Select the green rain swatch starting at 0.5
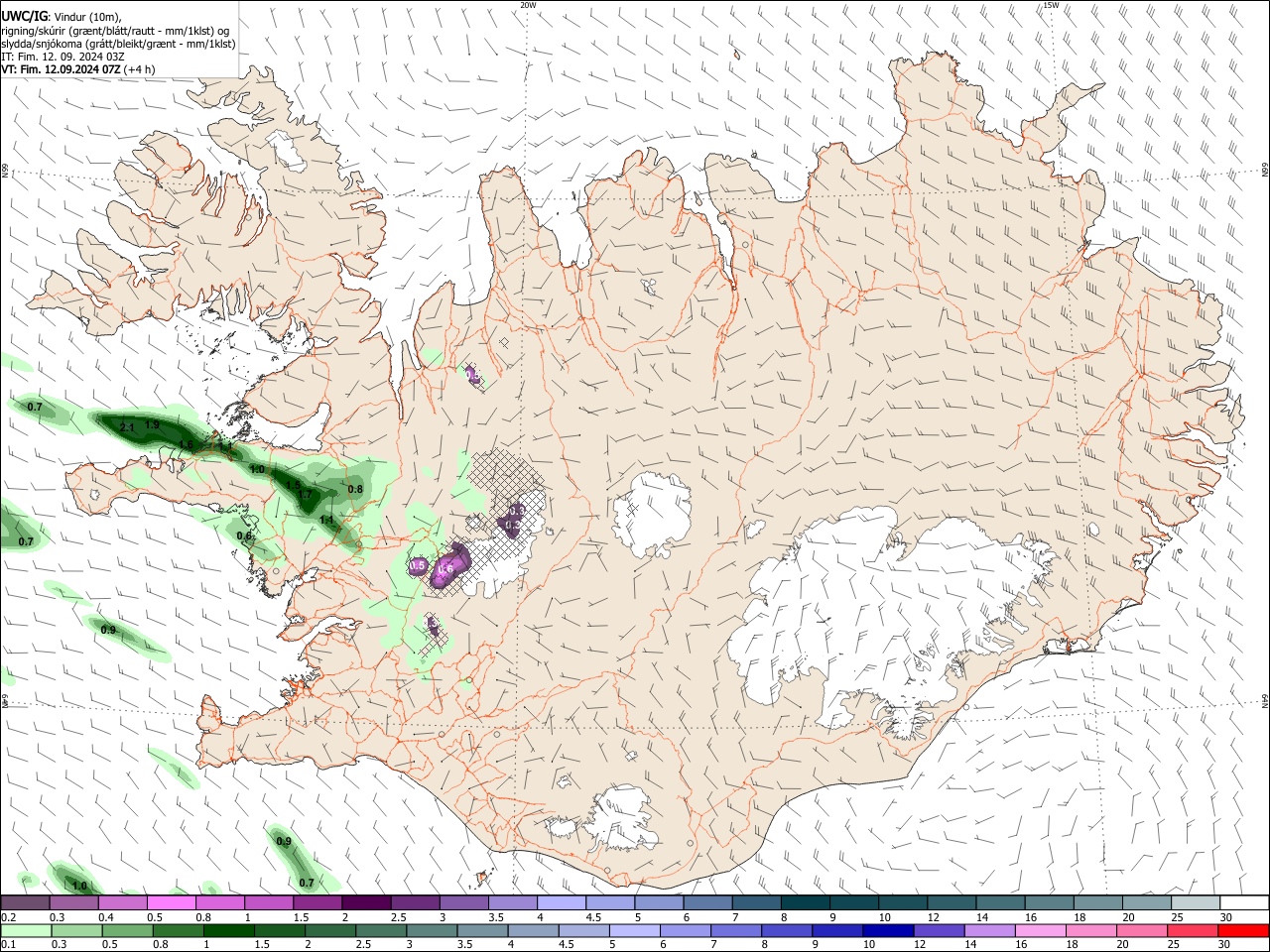This screenshot has height=952, width=1270. pyautogui.click(x=127, y=930)
